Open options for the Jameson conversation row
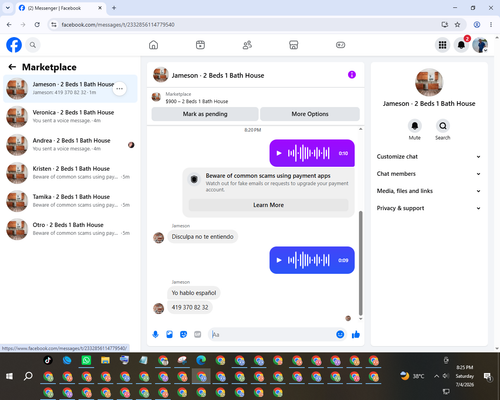The image size is (500, 400). coord(119,89)
